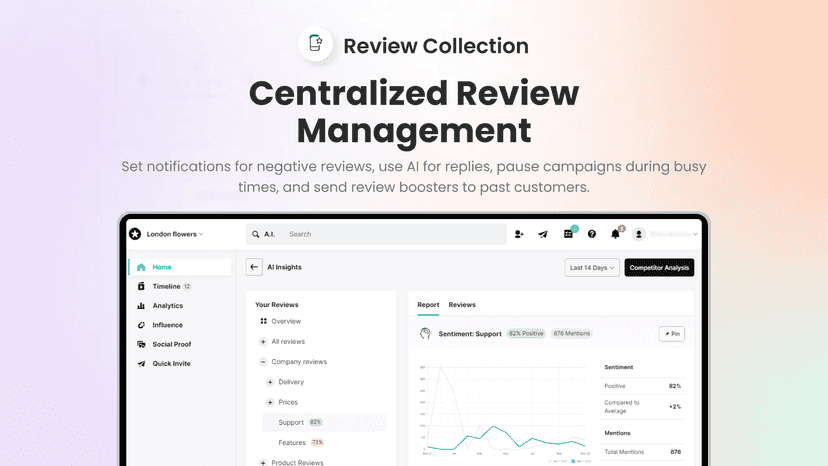
Task: Click the user profile avatar
Action: pos(638,234)
